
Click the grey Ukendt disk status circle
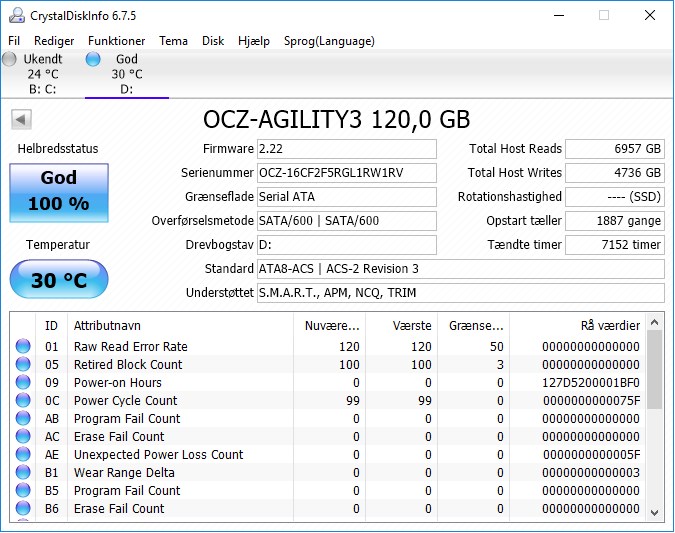[x=9, y=59]
